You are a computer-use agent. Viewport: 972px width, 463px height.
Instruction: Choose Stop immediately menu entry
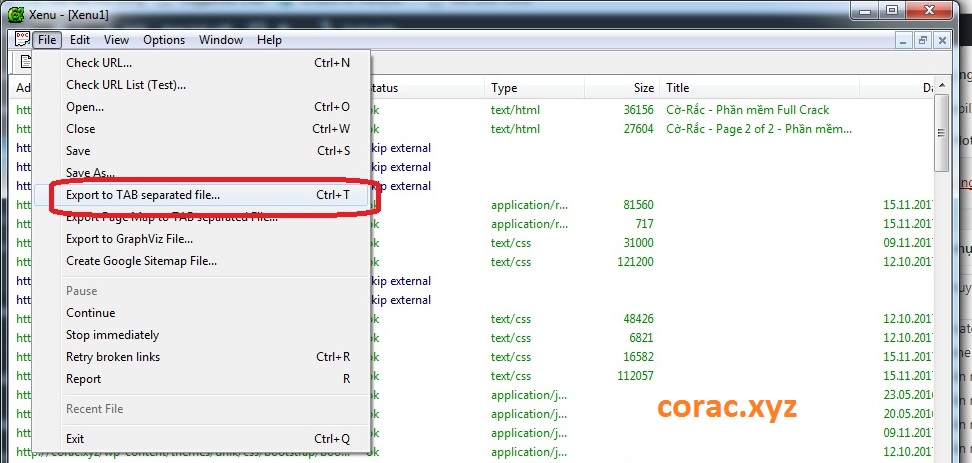point(203,335)
